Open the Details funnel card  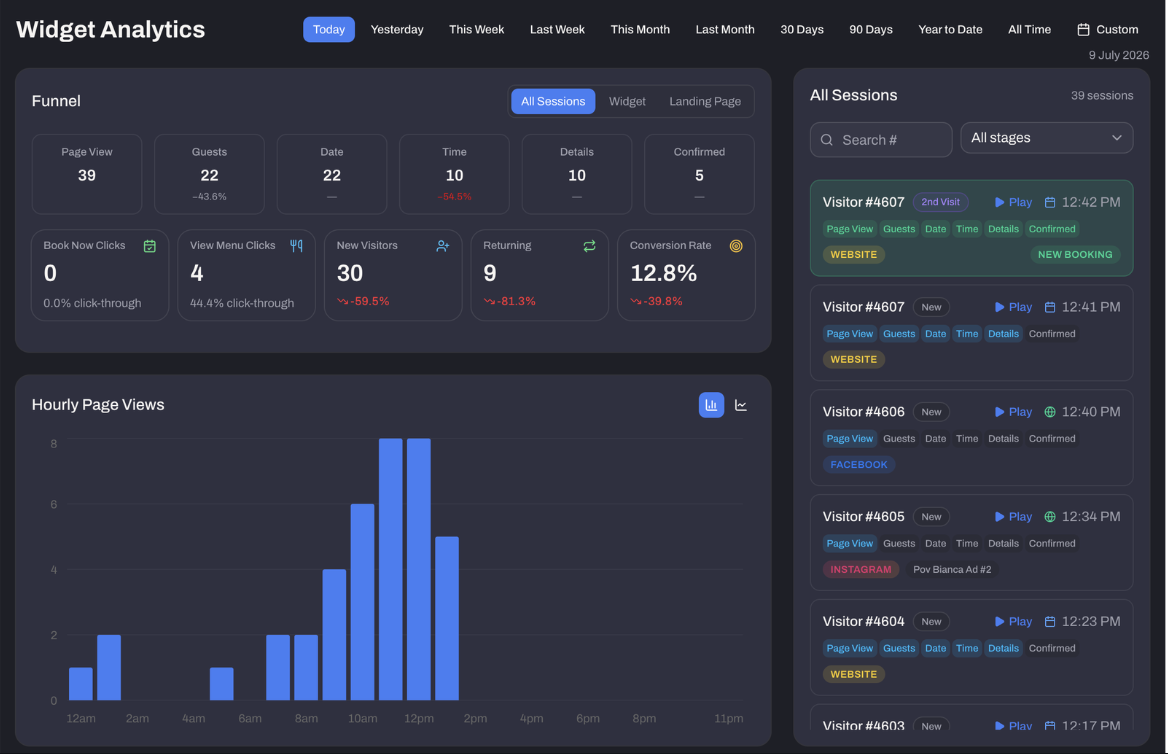pos(577,174)
